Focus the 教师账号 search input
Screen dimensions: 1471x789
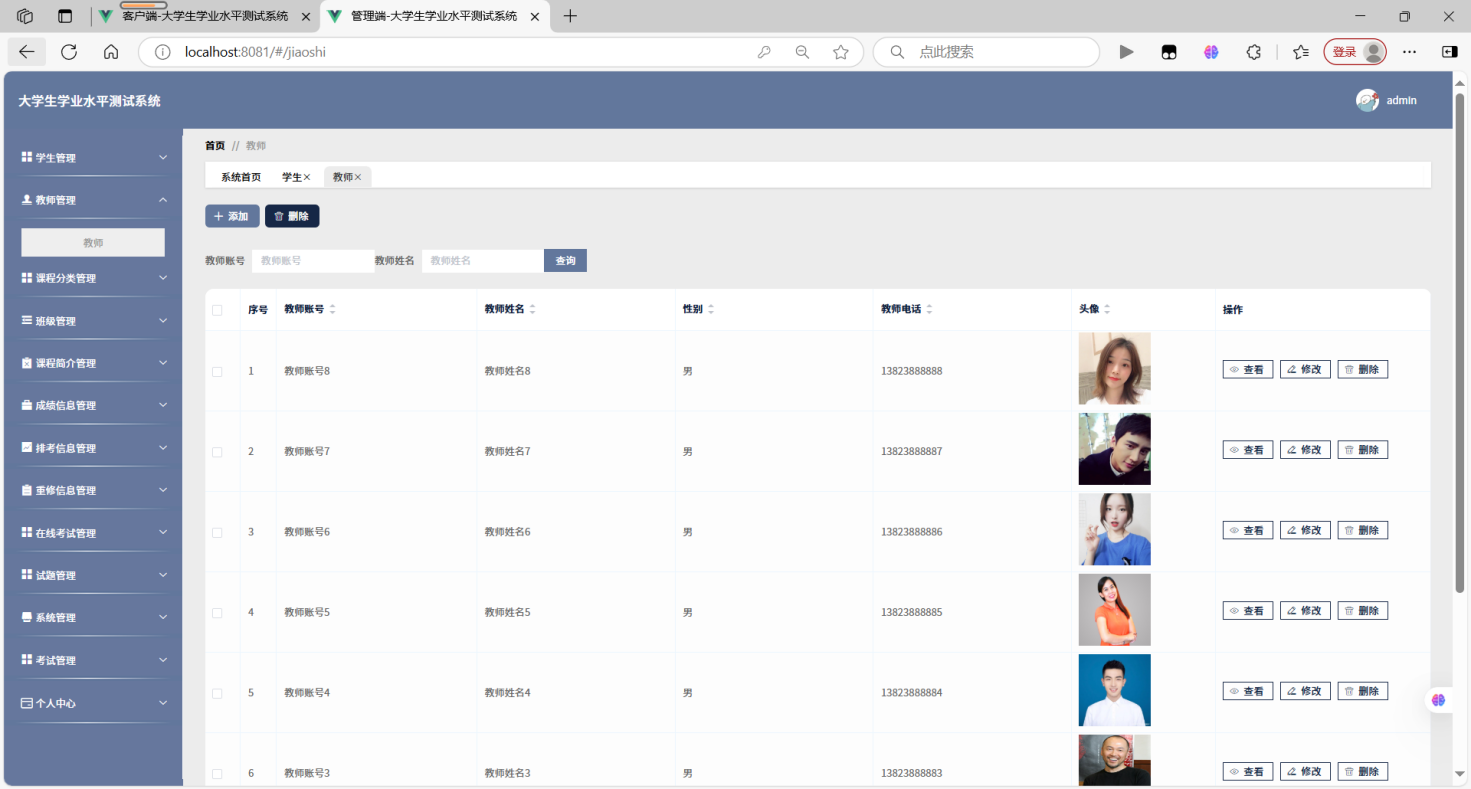(313, 261)
